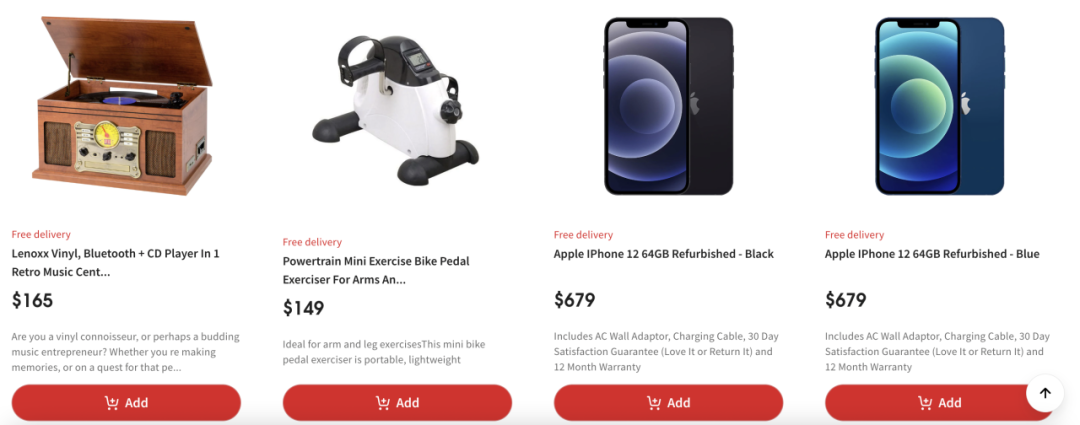The height and width of the screenshot is (425, 1080).
Task: Open the blue iPhone 12 product image
Action: (x=939, y=106)
